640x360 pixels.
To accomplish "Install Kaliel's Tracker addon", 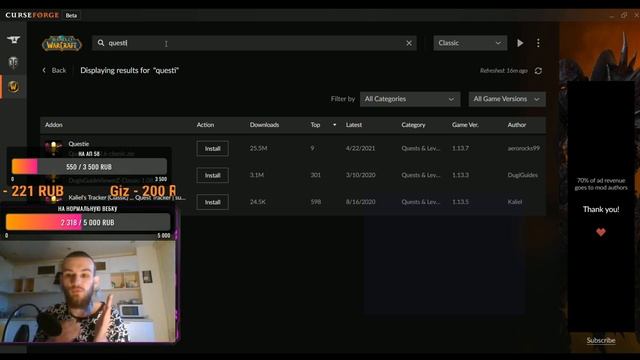I will click(x=212, y=202).
